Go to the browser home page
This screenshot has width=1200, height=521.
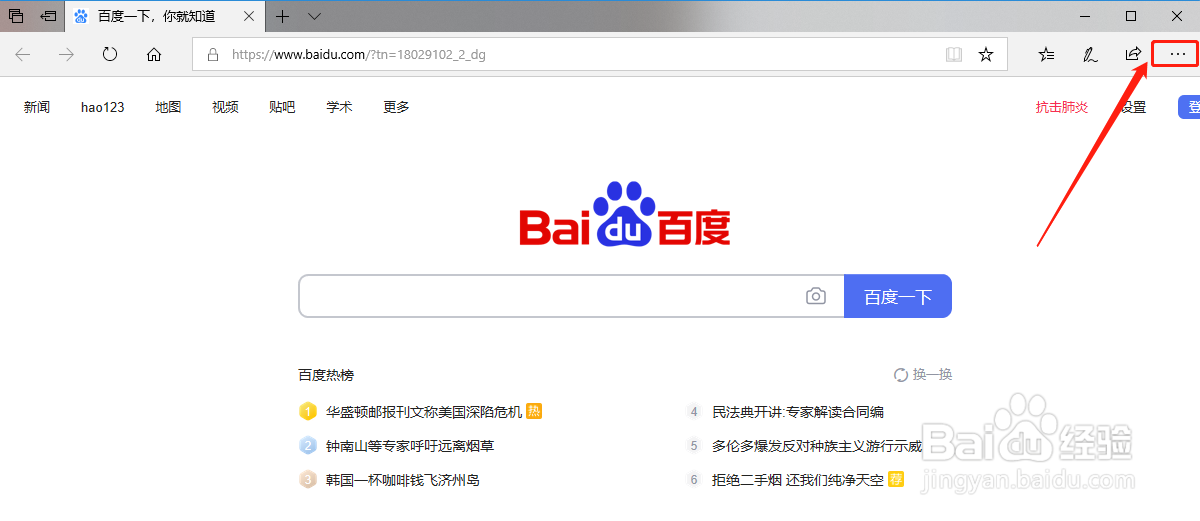pyautogui.click(x=154, y=55)
